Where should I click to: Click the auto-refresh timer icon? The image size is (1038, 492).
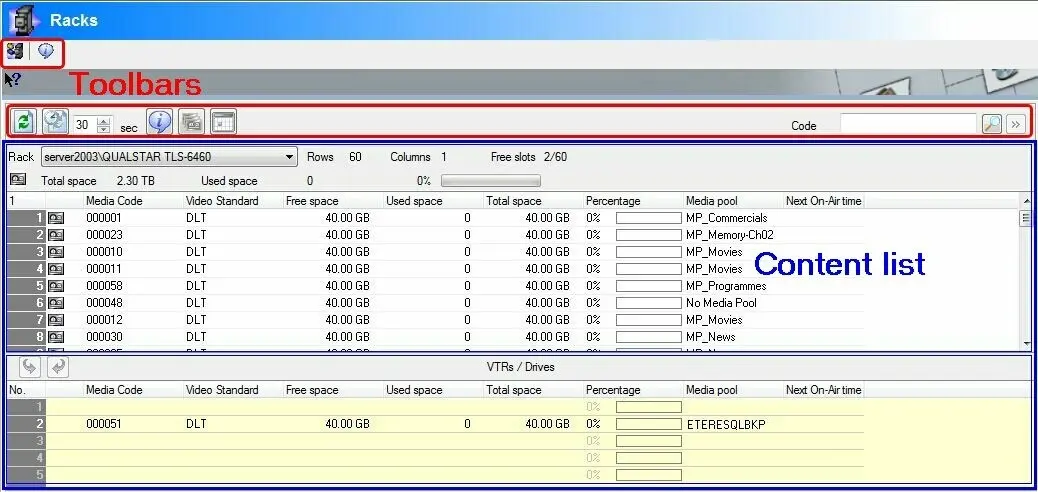point(56,123)
